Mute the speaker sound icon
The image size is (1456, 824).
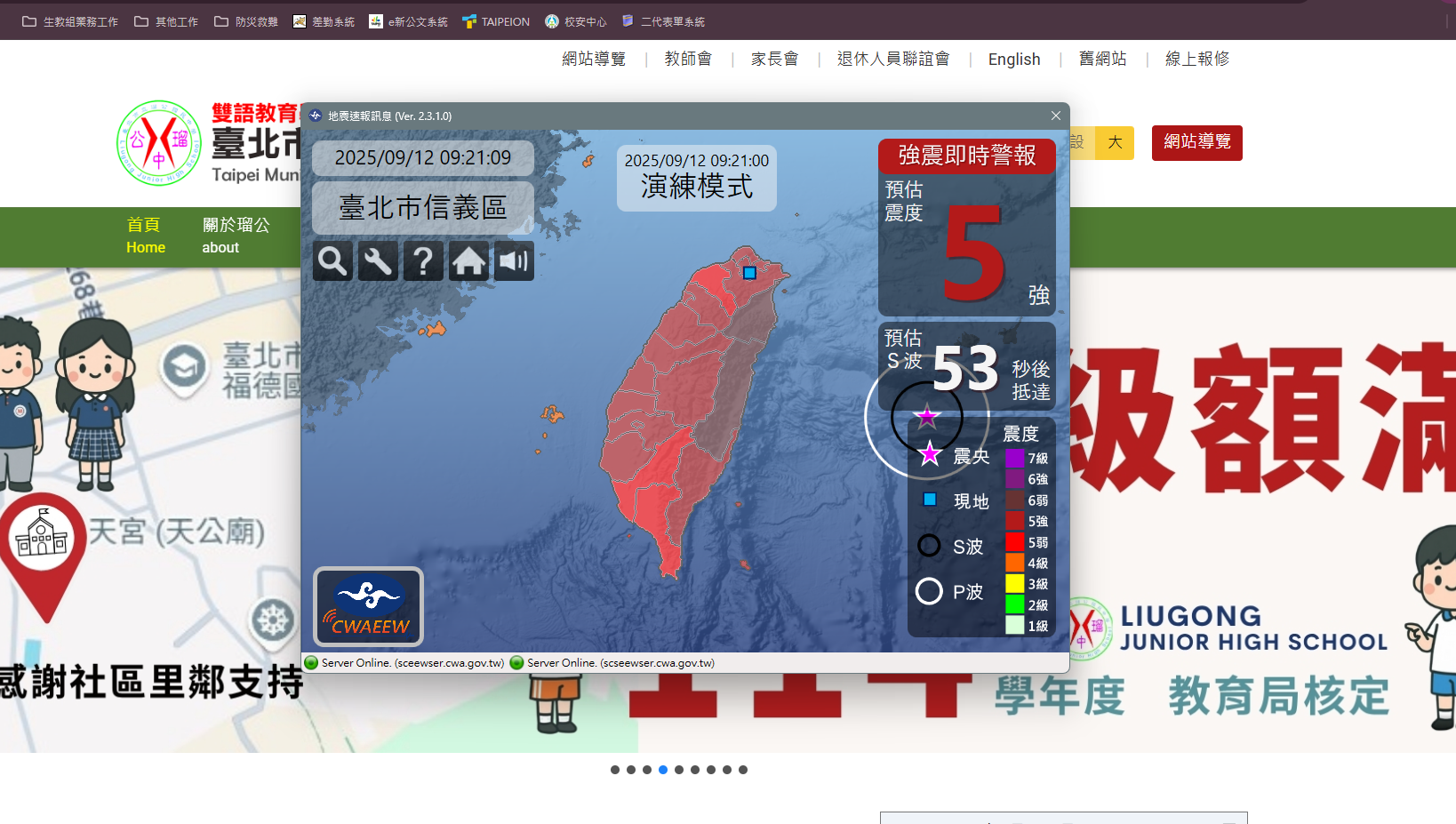(x=514, y=261)
